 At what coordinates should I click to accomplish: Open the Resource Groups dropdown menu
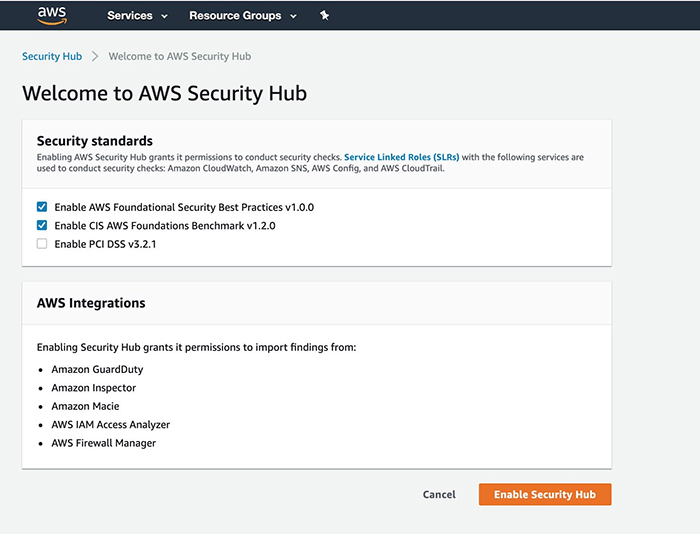click(243, 16)
